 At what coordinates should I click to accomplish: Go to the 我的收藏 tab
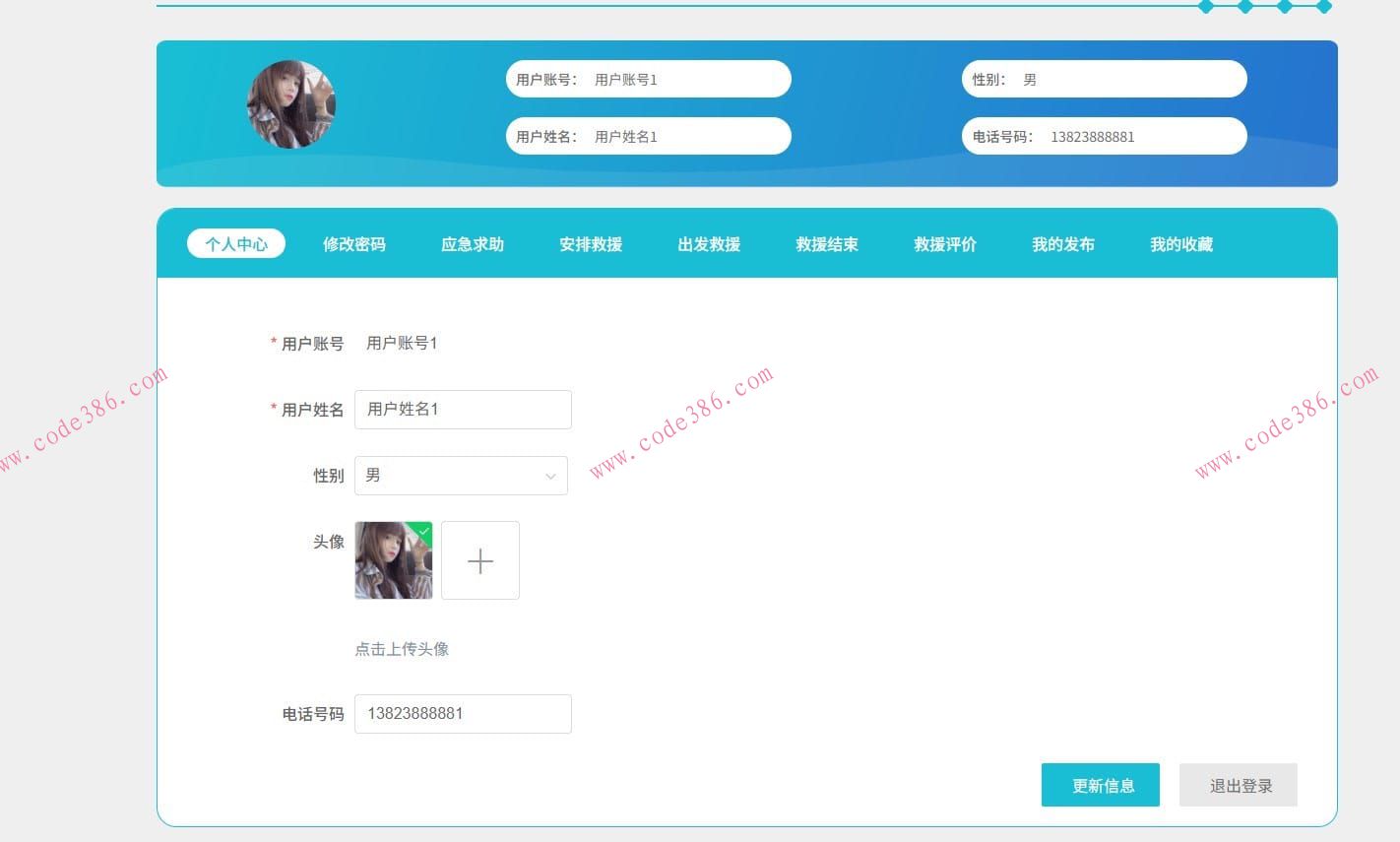point(1180,244)
